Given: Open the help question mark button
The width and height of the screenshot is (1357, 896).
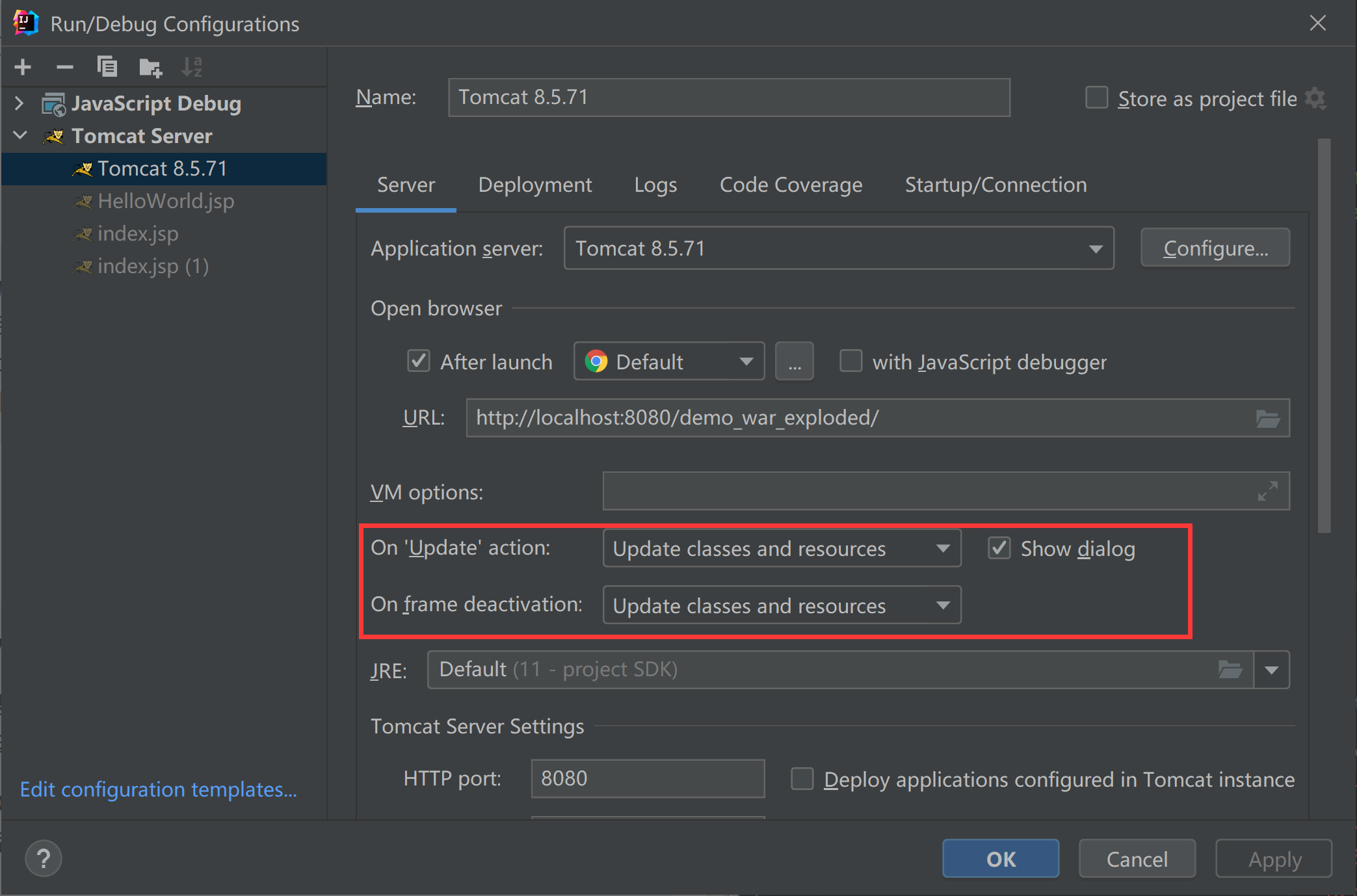Looking at the screenshot, I should point(44,859).
